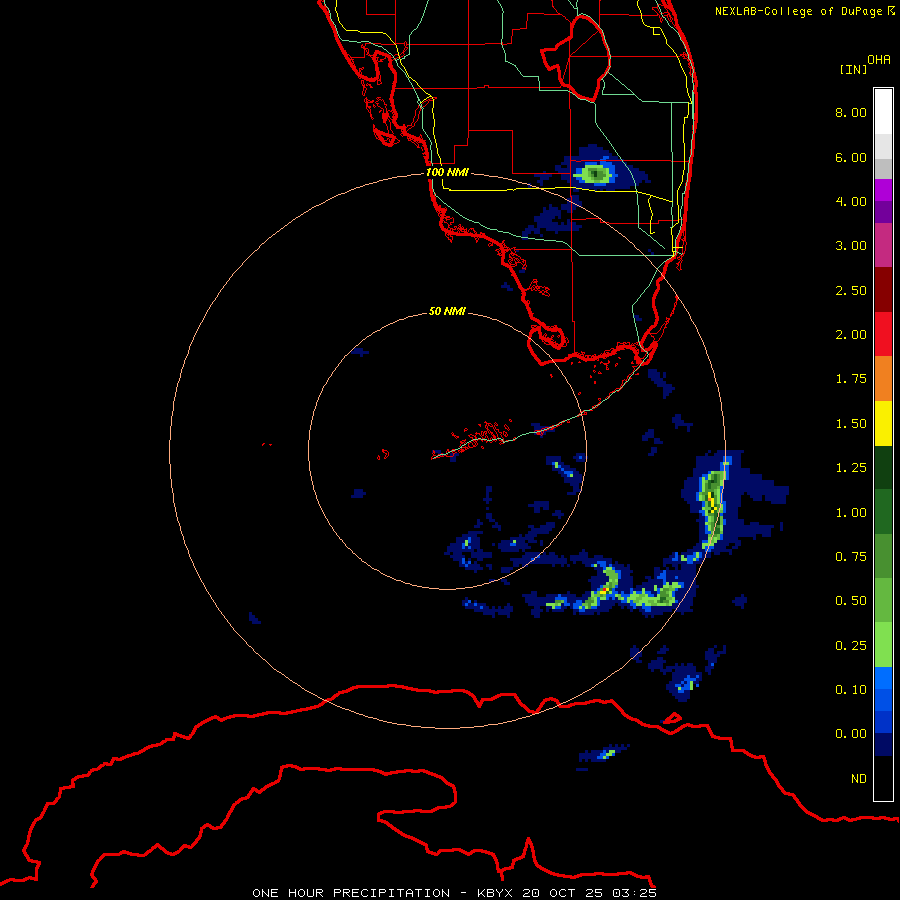This screenshot has width=900, height=900.
Task: Select the bright red swatch beside 2.00
Action: click(x=883, y=334)
